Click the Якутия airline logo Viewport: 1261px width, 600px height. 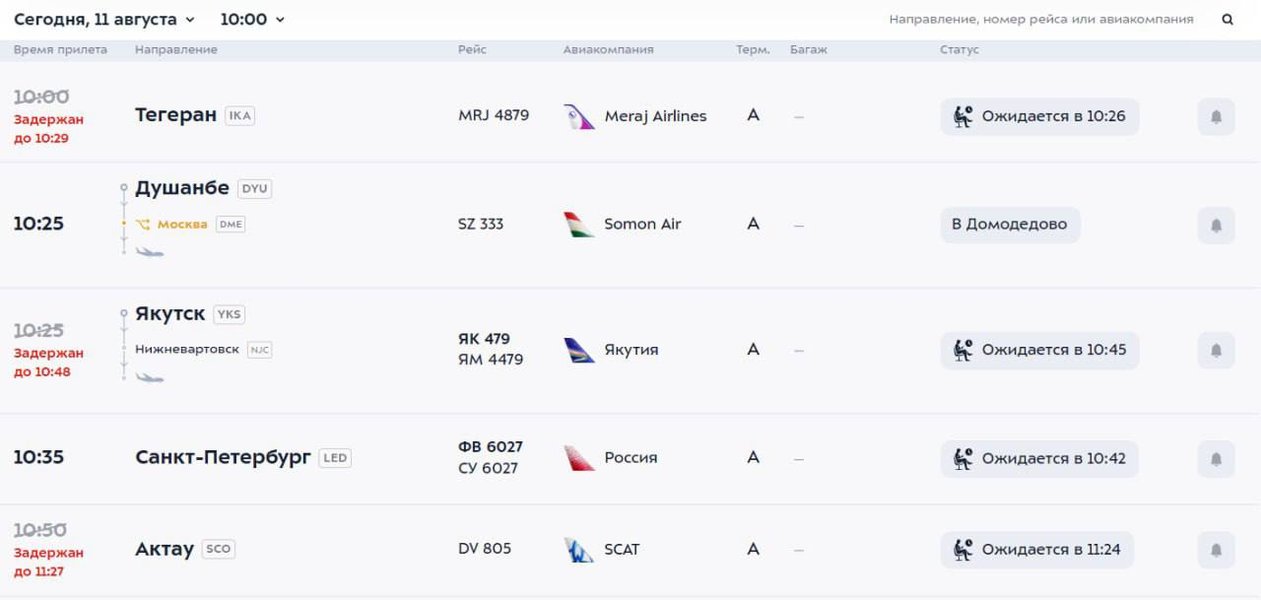(579, 350)
